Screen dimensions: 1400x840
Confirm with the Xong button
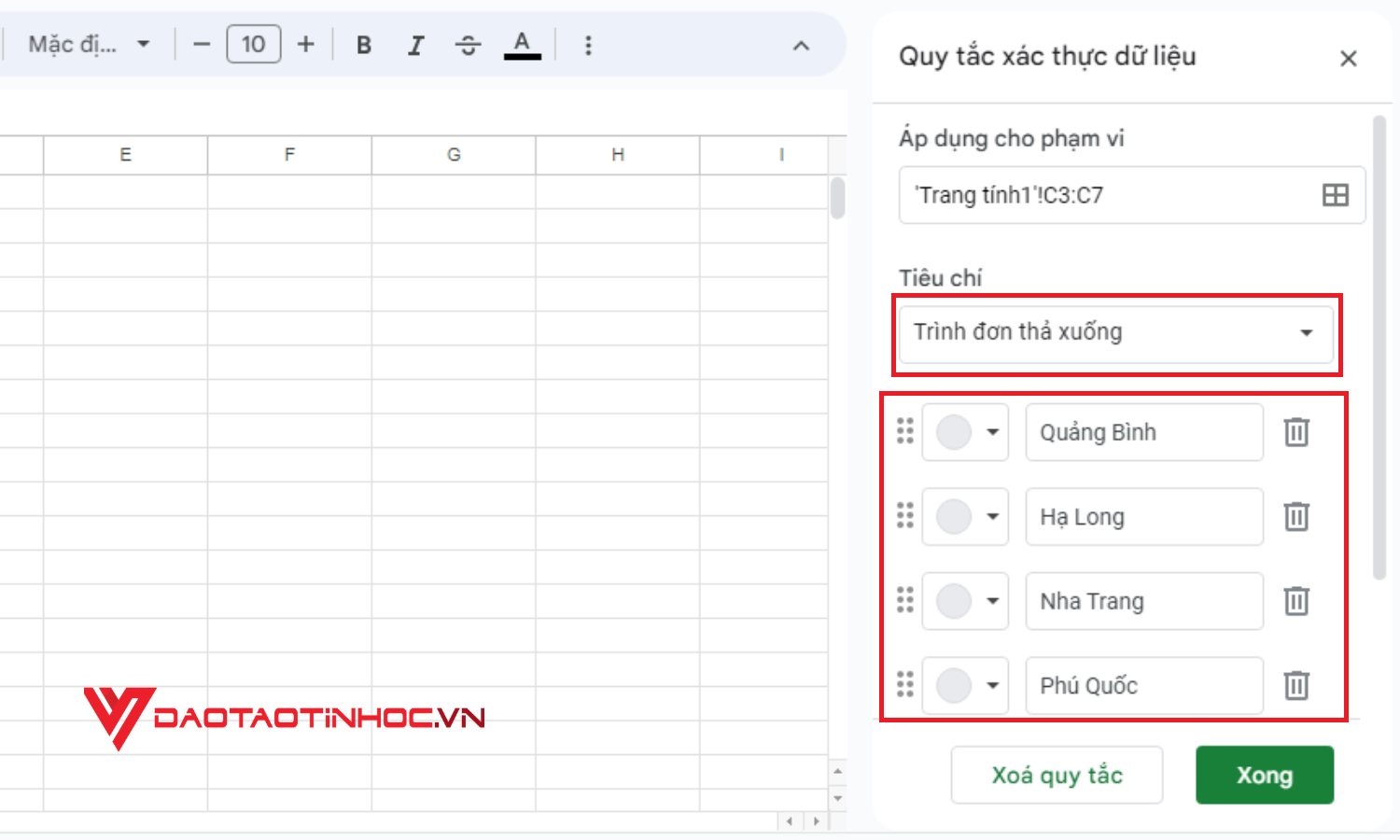[x=1265, y=775]
